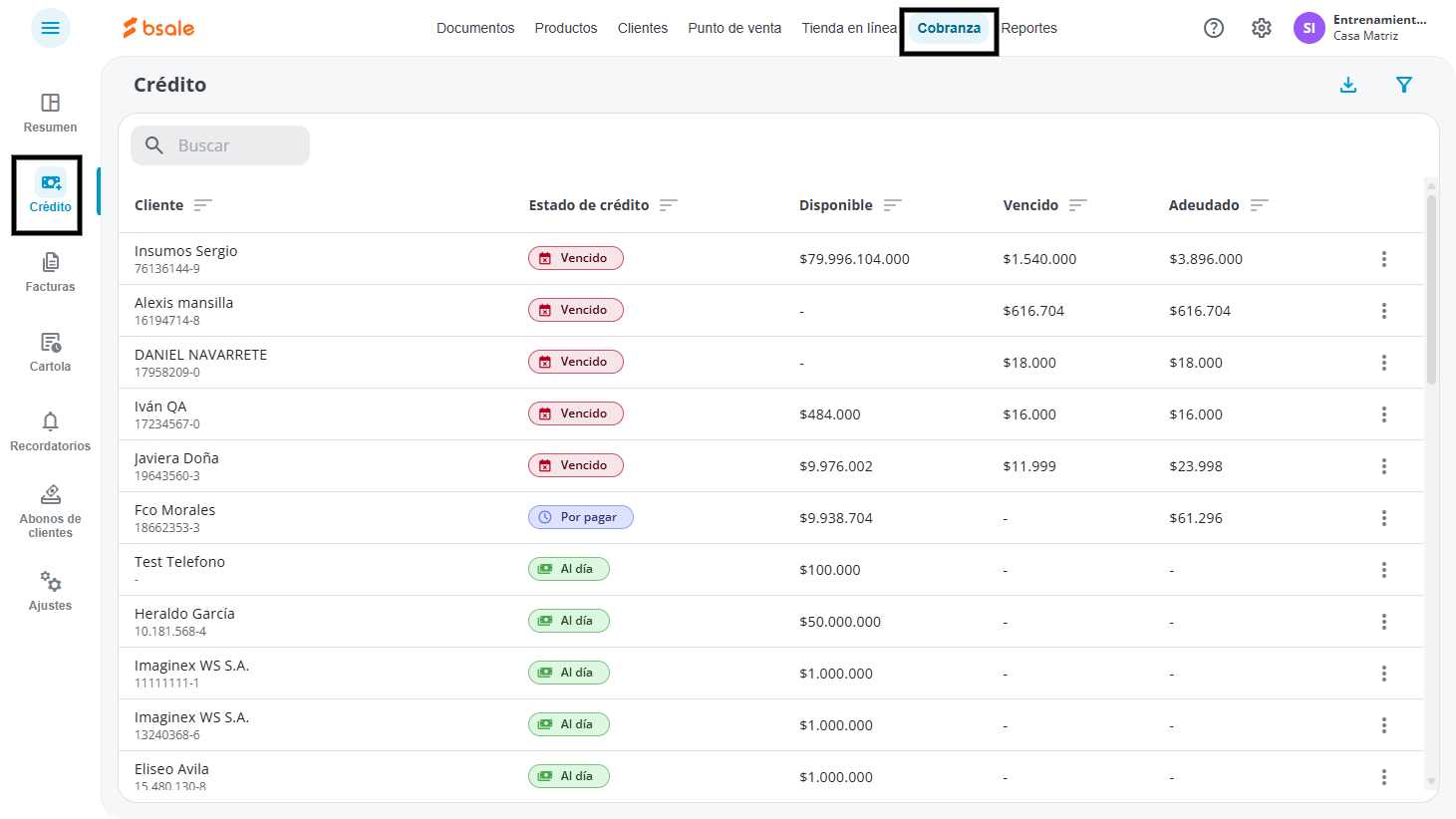The width and height of the screenshot is (1456, 819).
Task: Click the help question mark icon
Action: click(1214, 28)
